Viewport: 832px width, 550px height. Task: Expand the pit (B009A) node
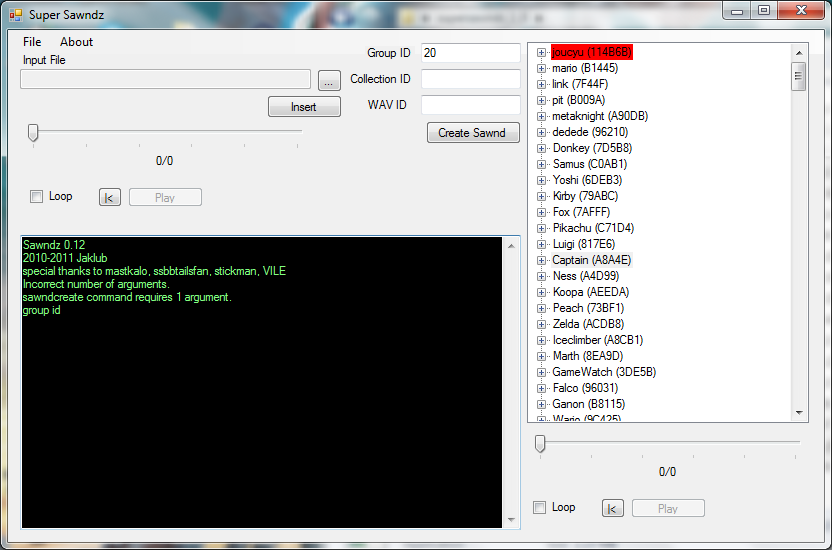(541, 100)
